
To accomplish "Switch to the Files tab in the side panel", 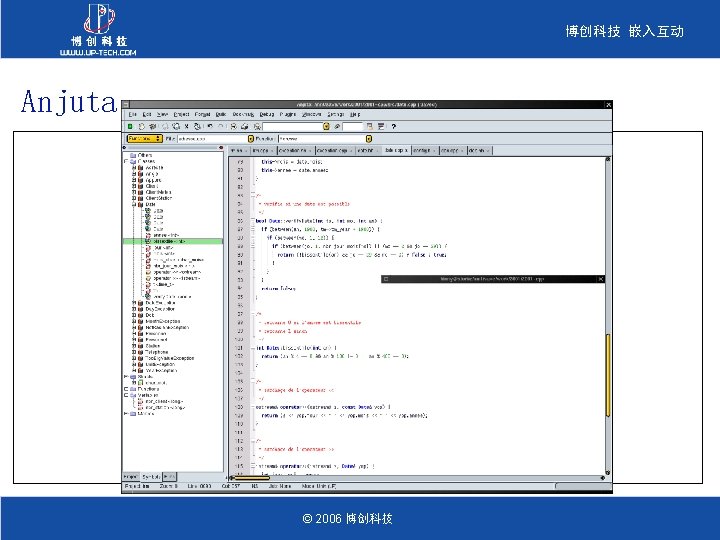I will click(169, 477).
